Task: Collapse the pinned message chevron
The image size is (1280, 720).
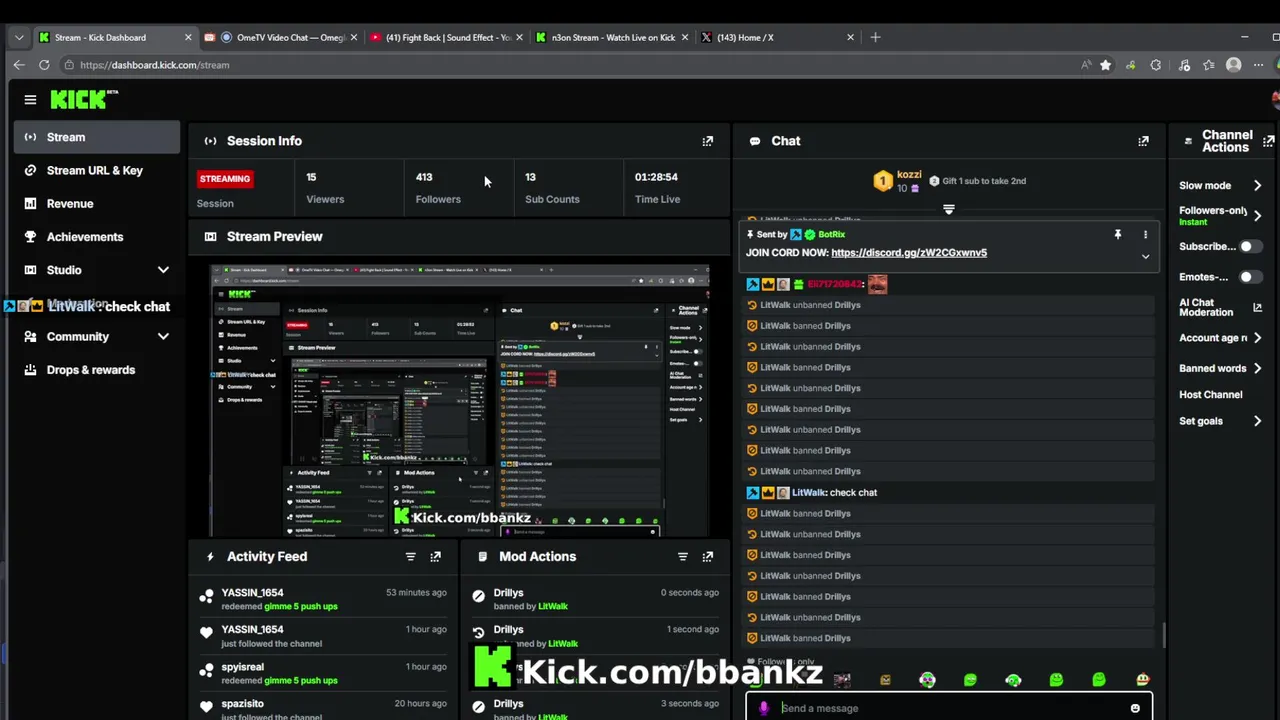Action: [1145, 257]
